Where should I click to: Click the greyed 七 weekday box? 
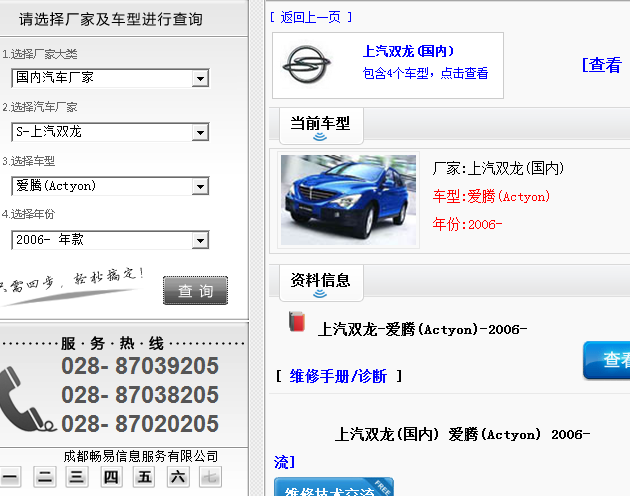click(210, 477)
